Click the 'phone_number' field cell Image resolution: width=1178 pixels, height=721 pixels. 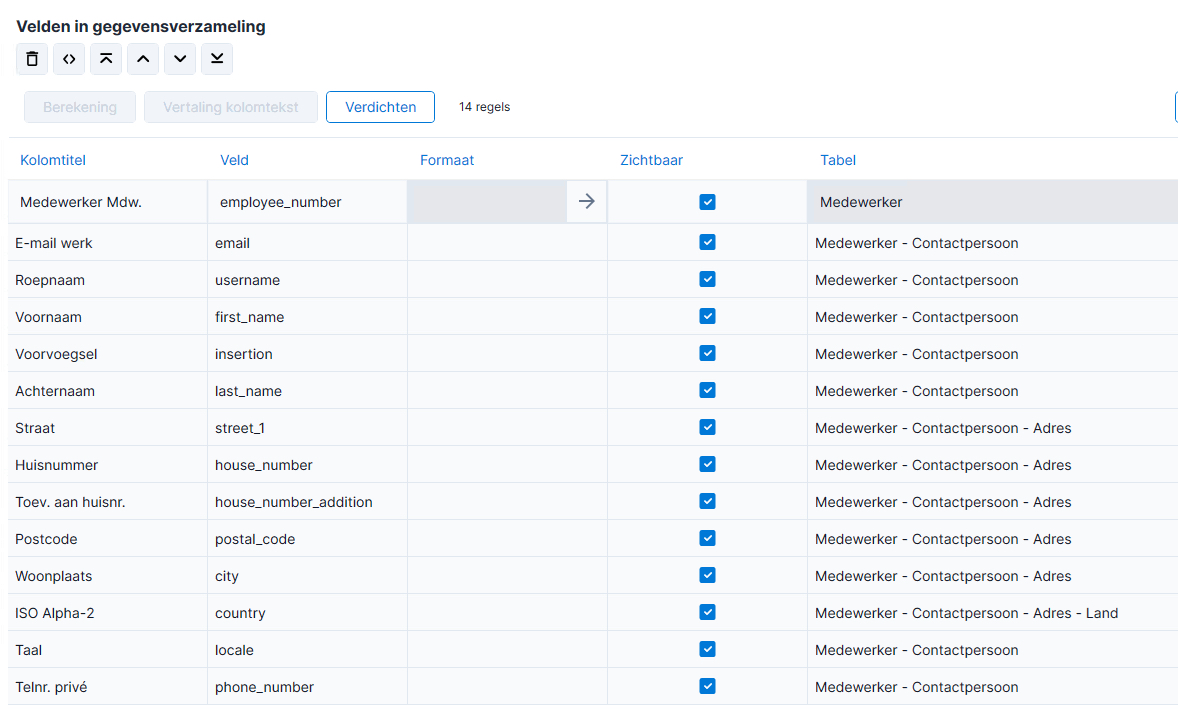pyautogui.click(x=307, y=687)
